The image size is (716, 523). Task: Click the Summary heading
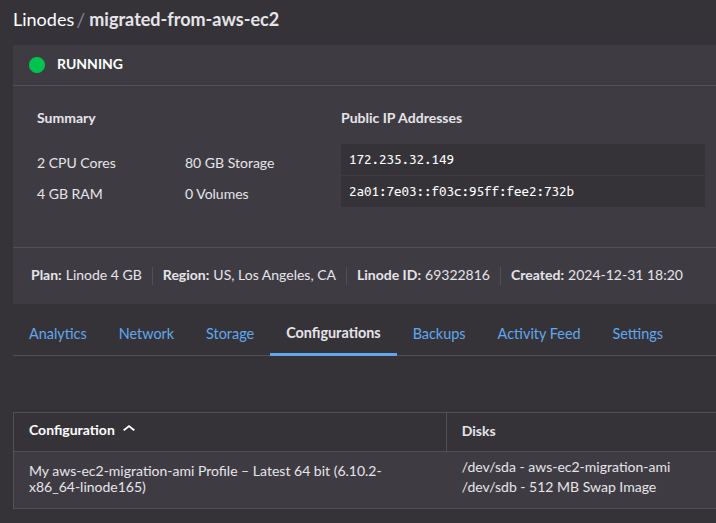[66, 118]
